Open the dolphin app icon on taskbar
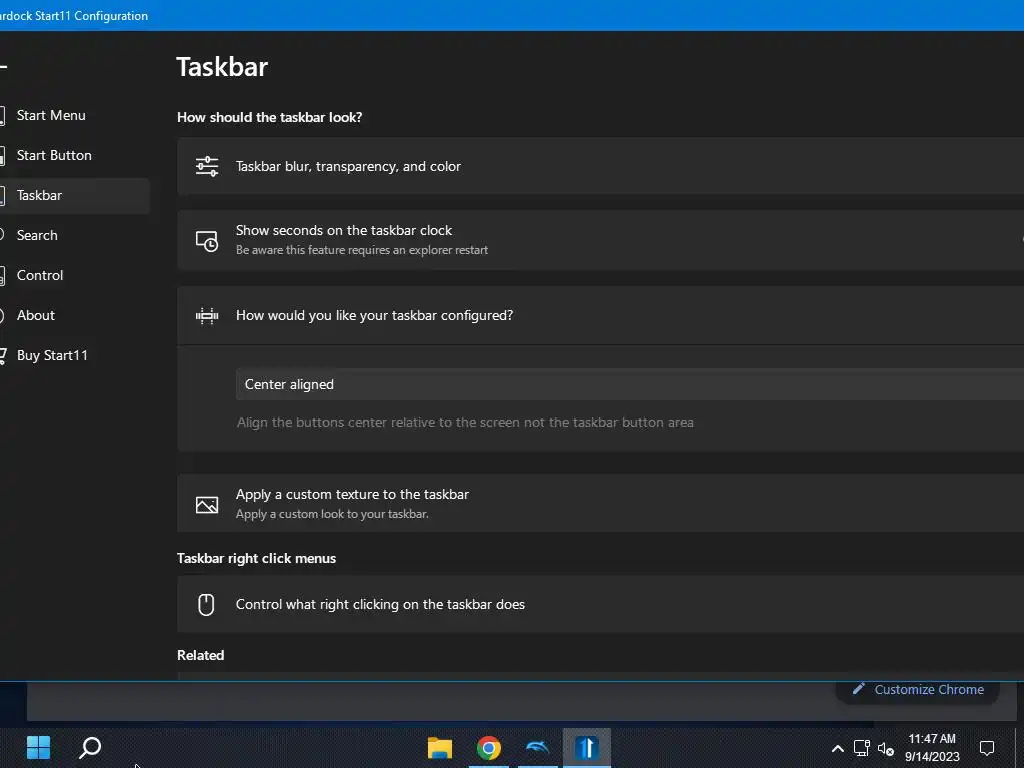 537,748
